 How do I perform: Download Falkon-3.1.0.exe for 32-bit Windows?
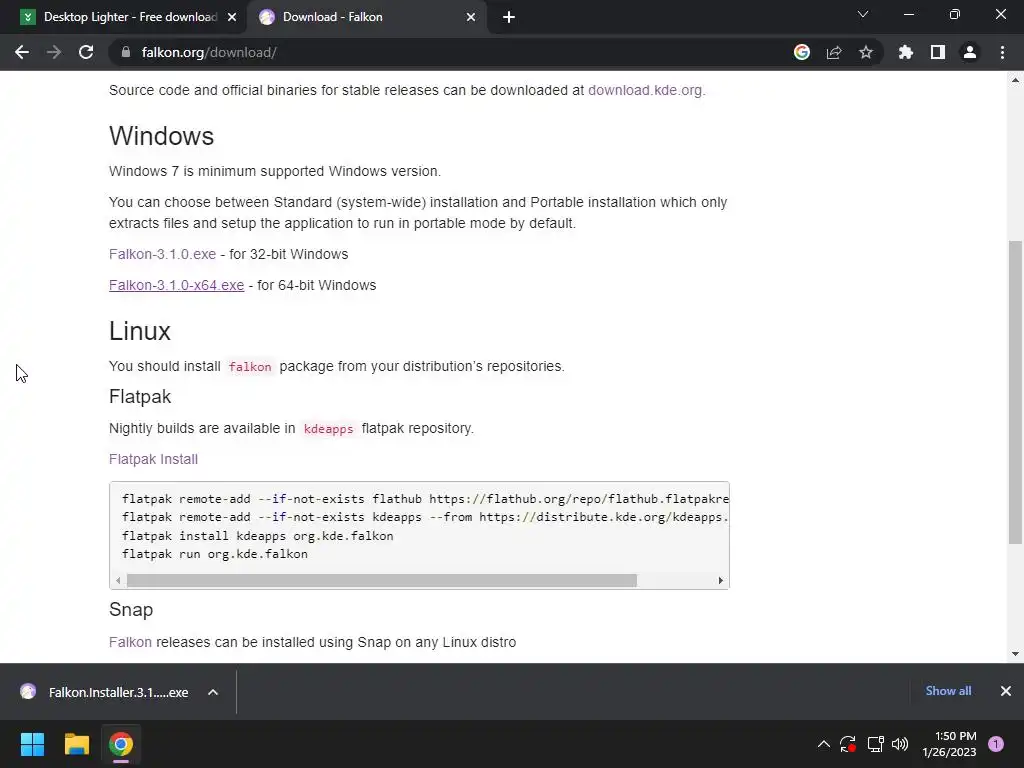pyautogui.click(x=163, y=254)
